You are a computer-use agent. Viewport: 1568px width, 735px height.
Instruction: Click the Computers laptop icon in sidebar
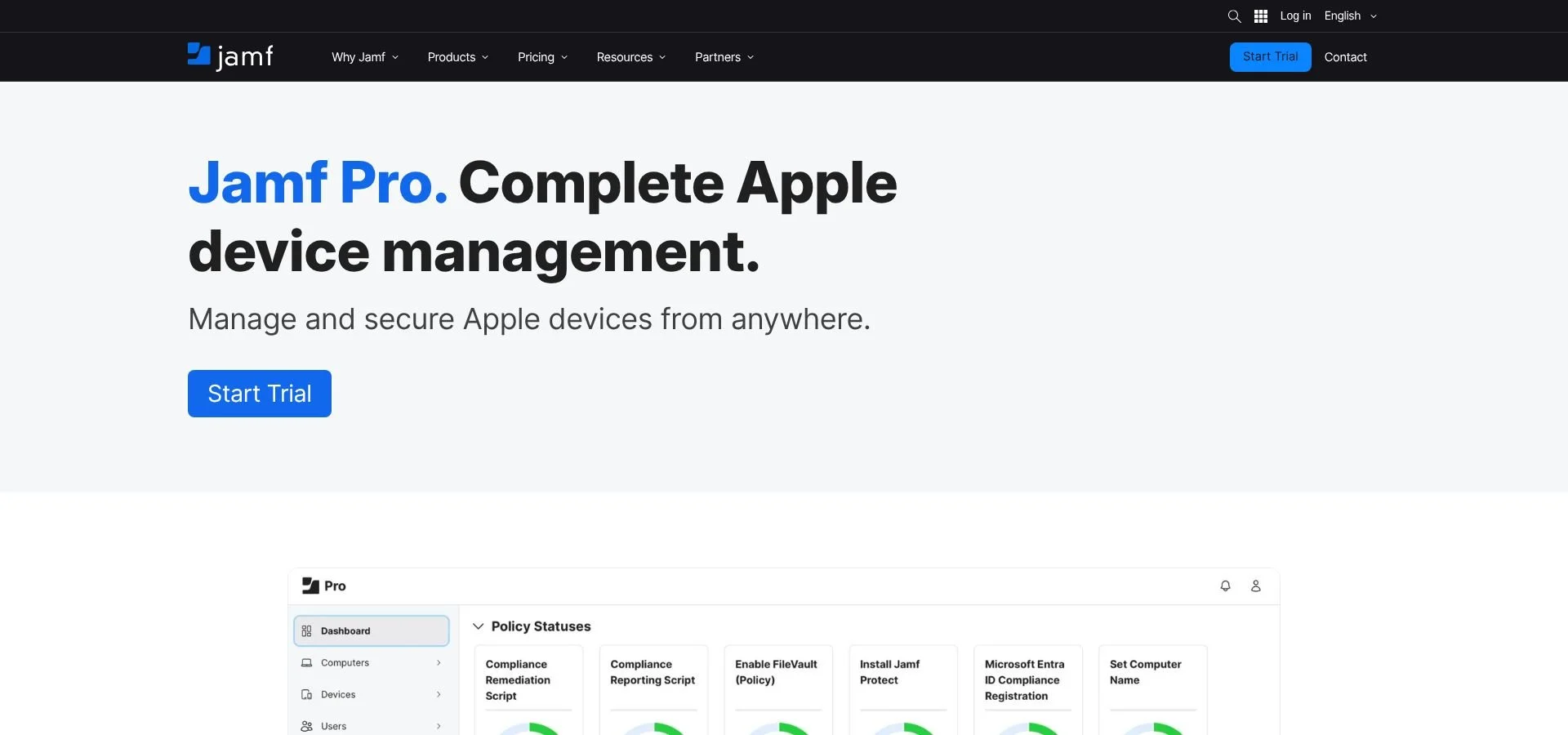click(306, 662)
